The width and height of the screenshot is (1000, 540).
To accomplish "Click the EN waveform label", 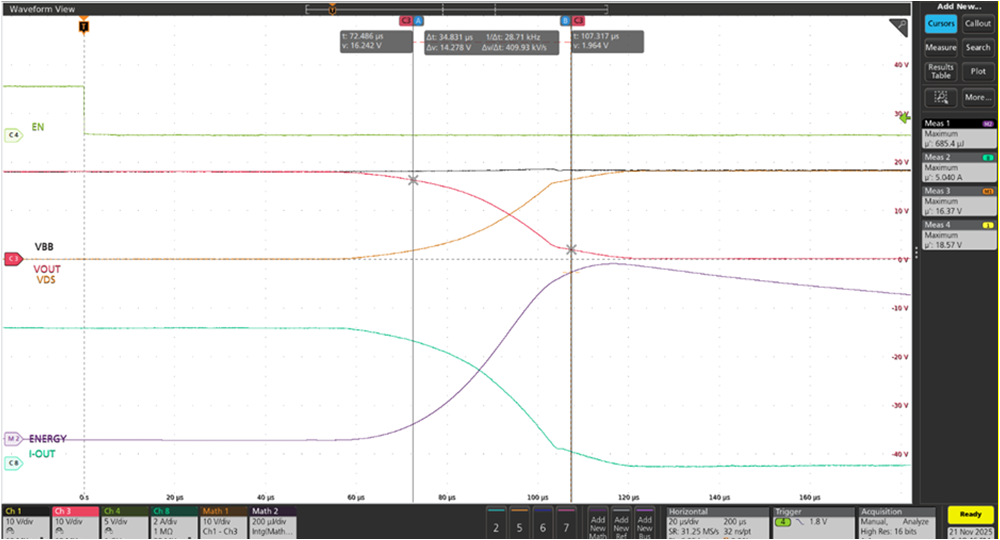I will 38,127.
